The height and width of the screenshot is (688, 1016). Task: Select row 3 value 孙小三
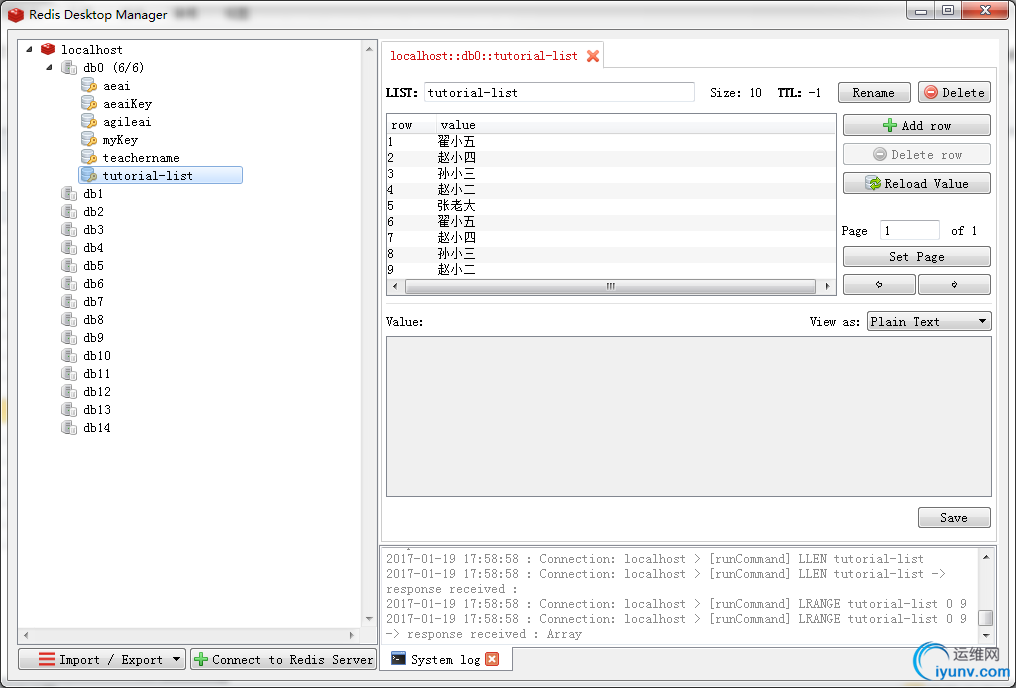click(456, 174)
